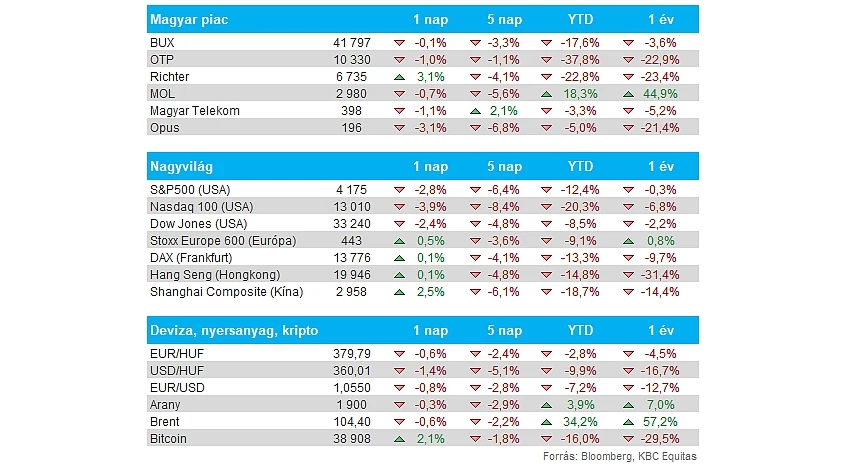Click the 1 év column header in Magyar piac

click(661, 20)
